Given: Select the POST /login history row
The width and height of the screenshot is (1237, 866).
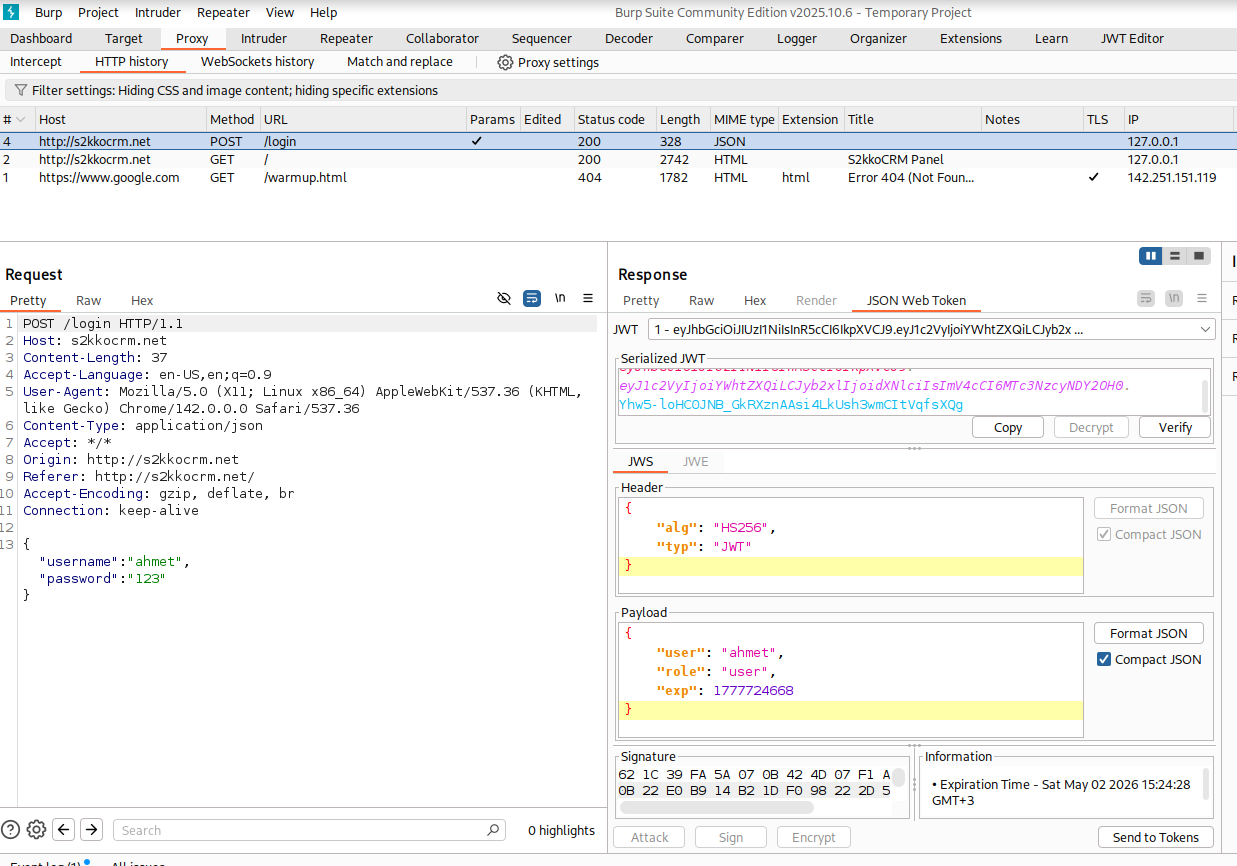Looking at the screenshot, I should click(618, 141).
